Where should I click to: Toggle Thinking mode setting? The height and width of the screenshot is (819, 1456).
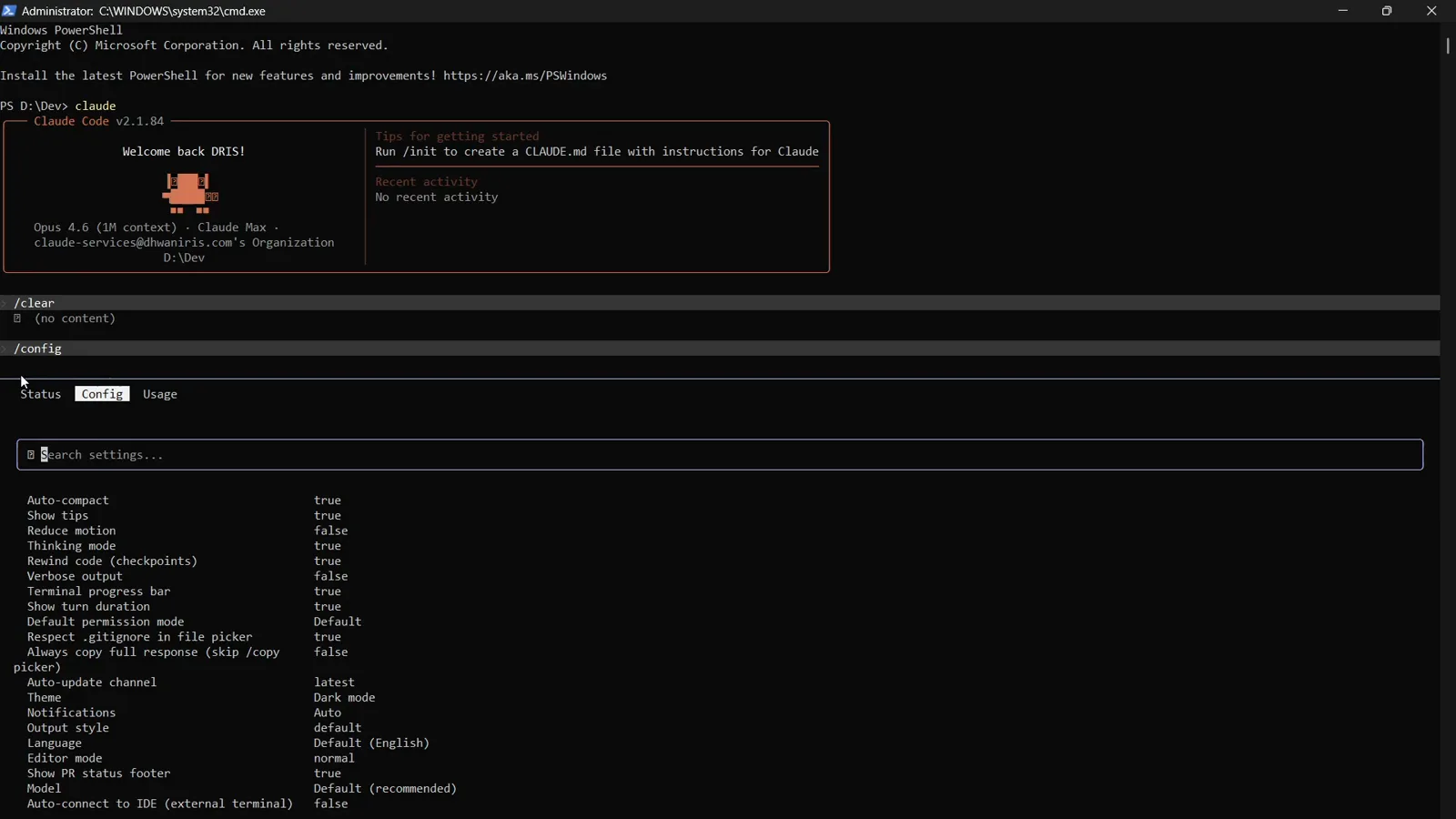pyautogui.click(x=184, y=546)
